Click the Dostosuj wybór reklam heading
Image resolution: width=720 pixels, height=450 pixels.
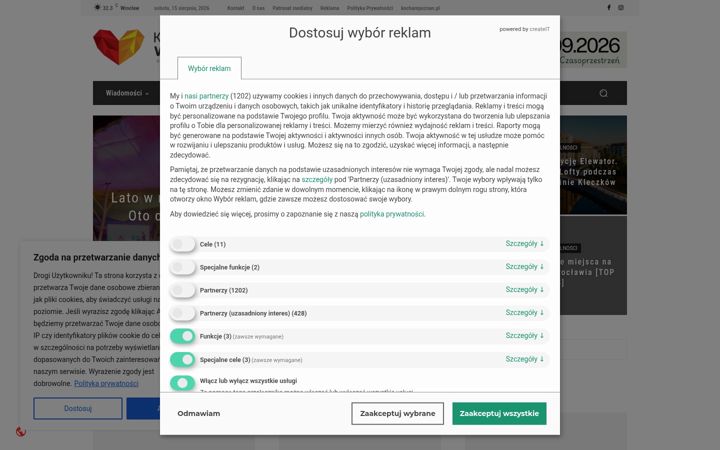pyautogui.click(x=360, y=33)
